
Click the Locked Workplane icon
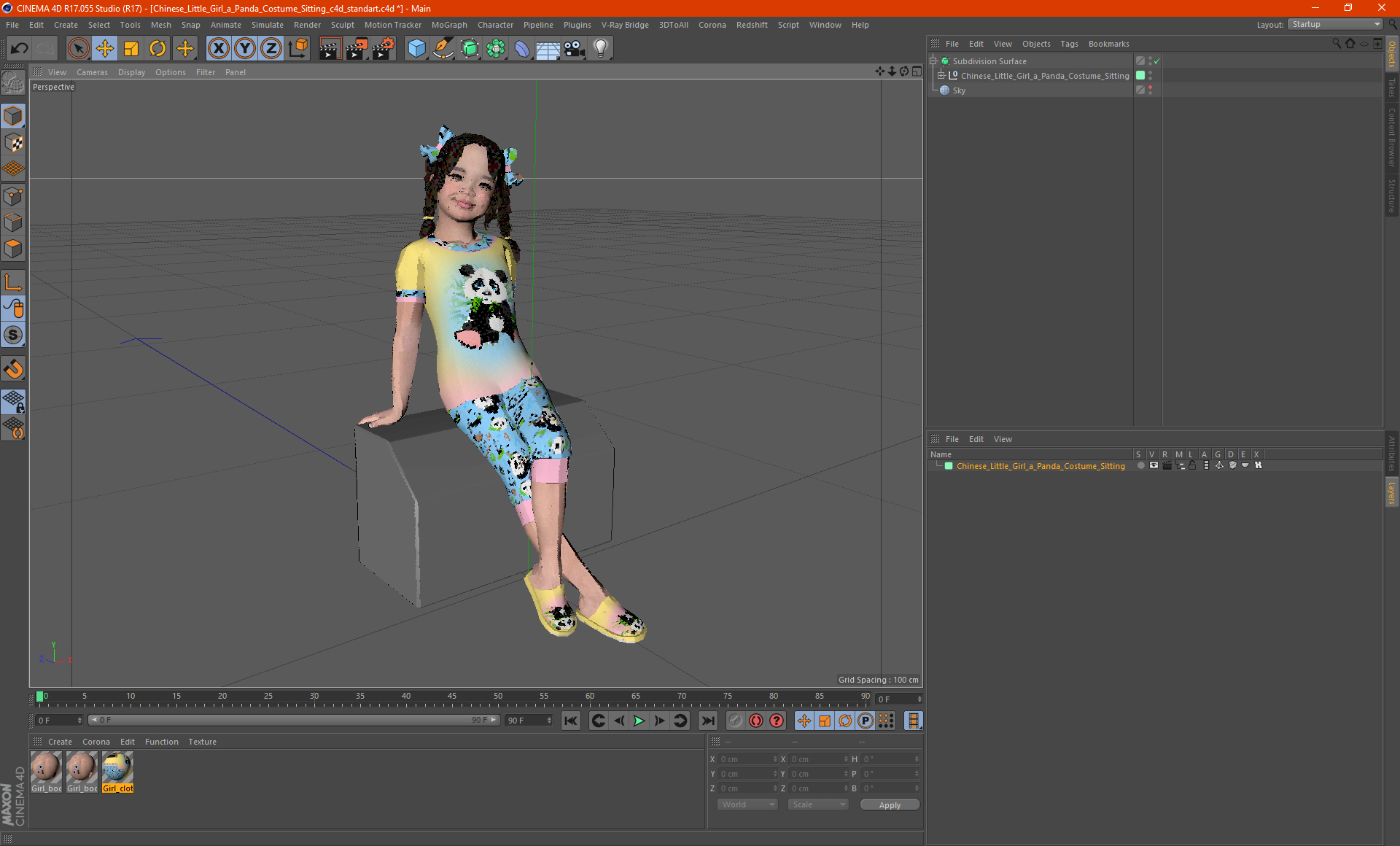[x=13, y=402]
